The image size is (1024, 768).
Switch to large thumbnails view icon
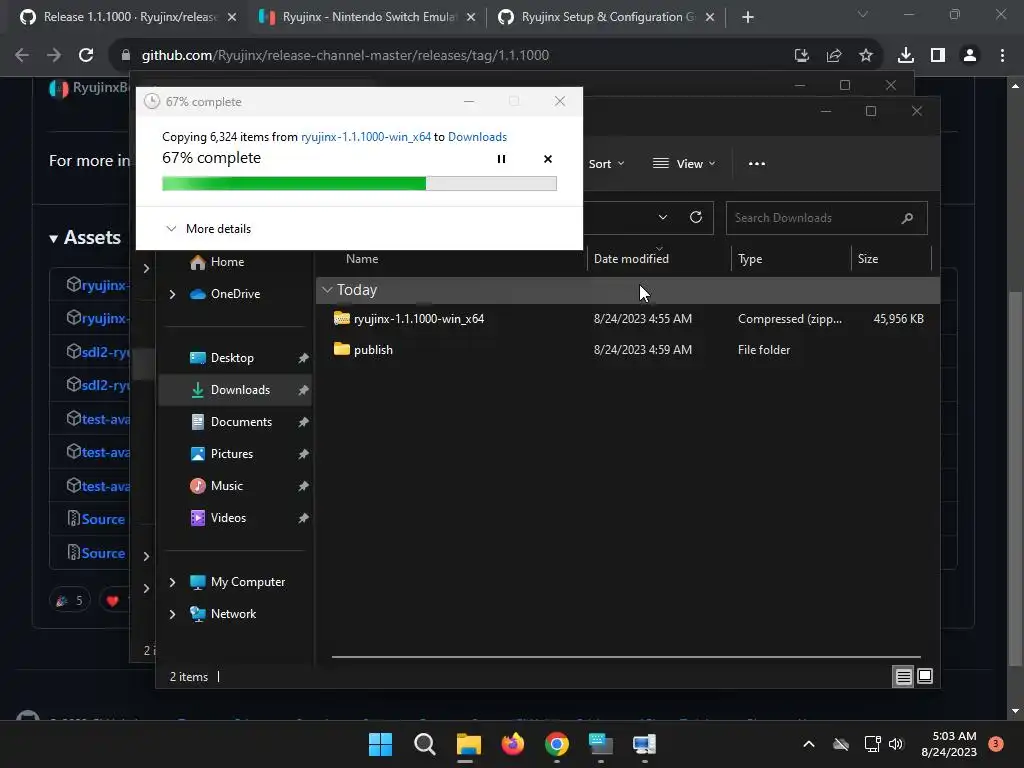point(925,677)
